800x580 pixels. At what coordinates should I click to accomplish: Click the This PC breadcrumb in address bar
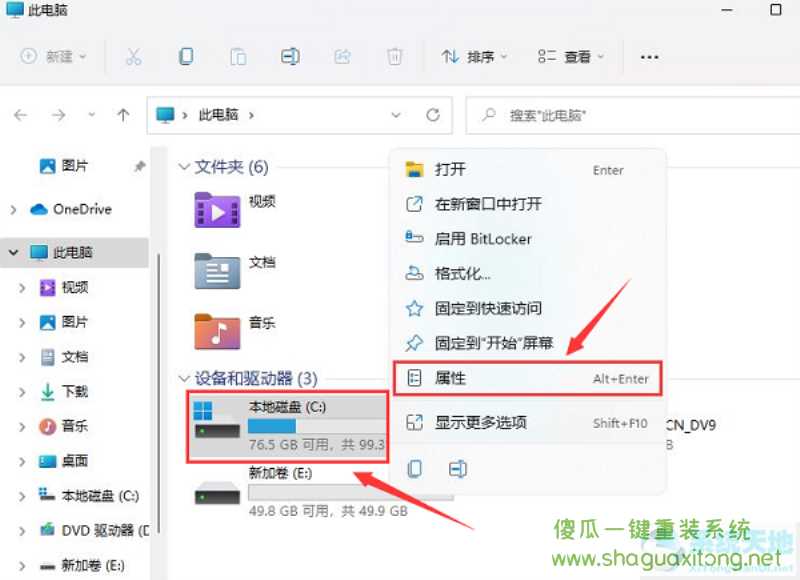click(x=218, y=115)
